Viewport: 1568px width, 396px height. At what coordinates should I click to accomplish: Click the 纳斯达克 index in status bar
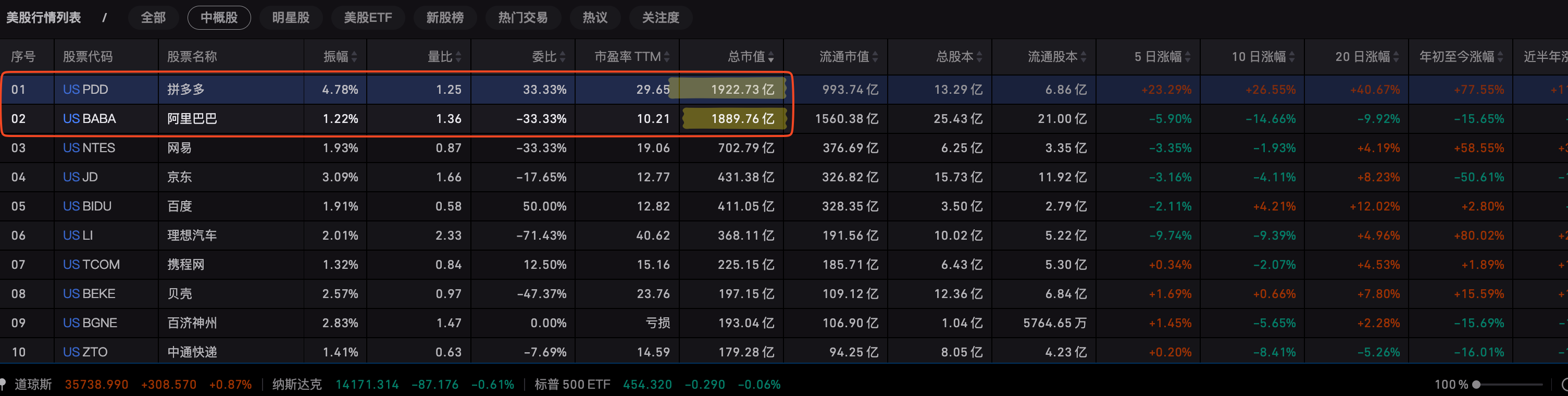296,385
